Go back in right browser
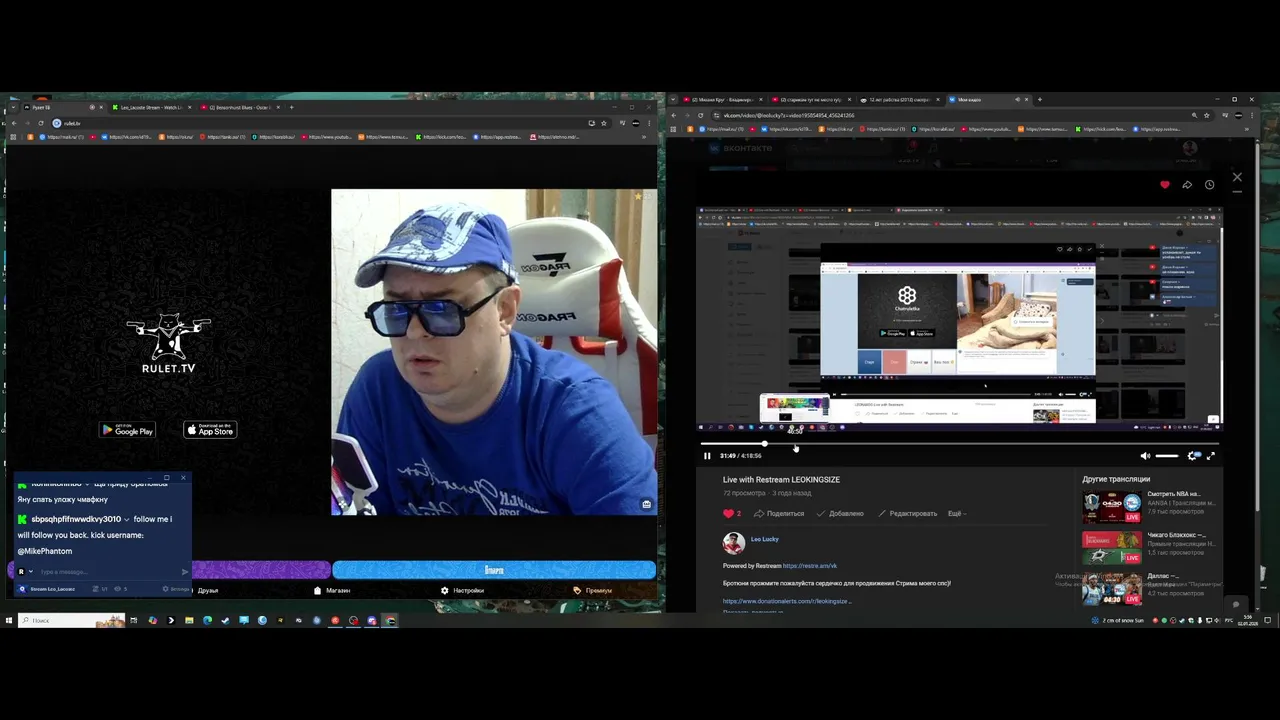The image size is (1280, 720). [x=674, y=115]
